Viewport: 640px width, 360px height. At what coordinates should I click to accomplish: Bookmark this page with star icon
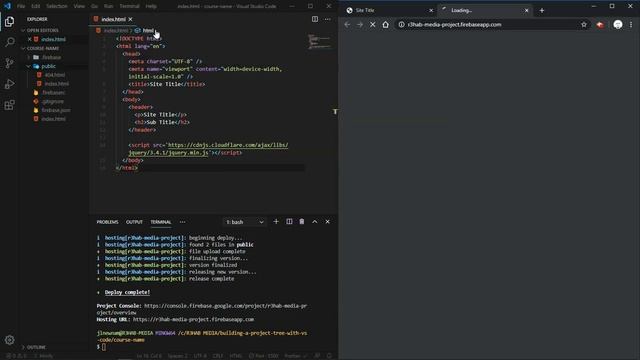point(584,24)
